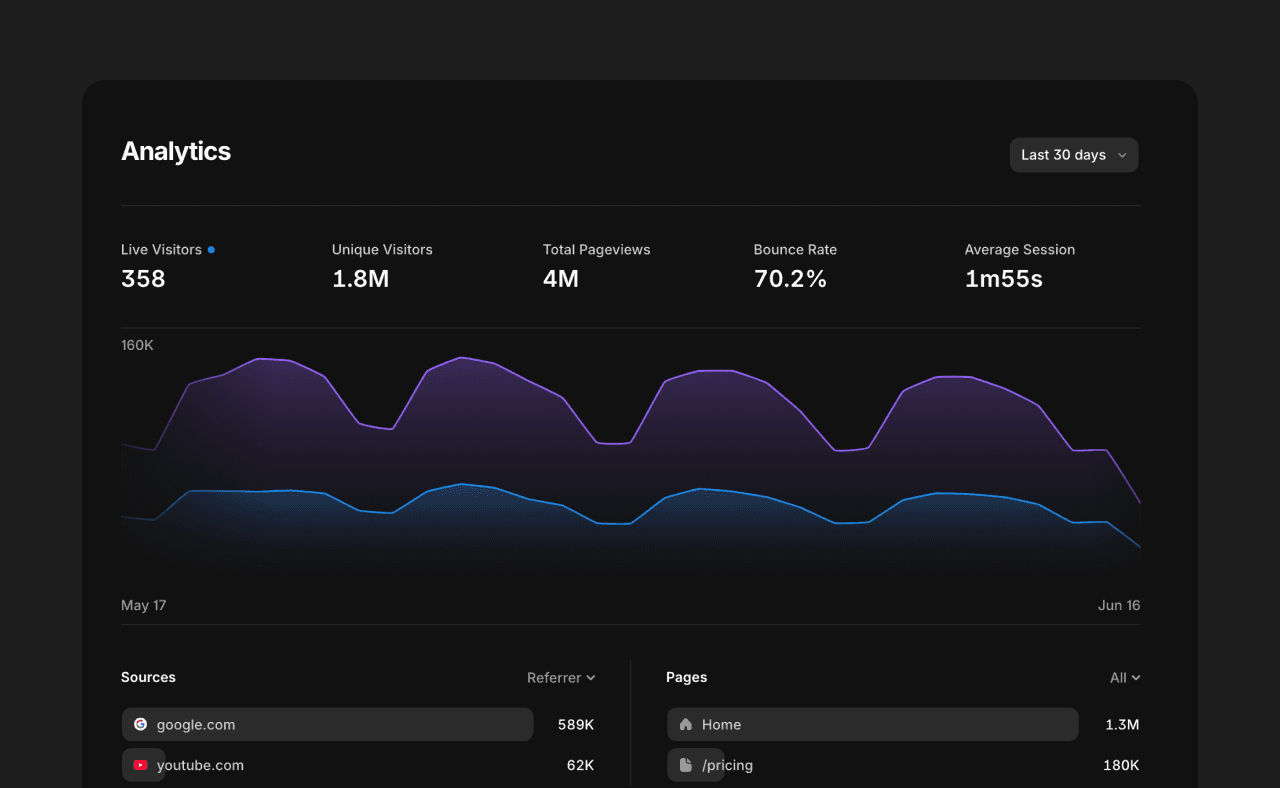The width and height of the screenshot is (1280, 788).
Task: Click the 180K /pricing count
Action: click(x=1121, y=765)
